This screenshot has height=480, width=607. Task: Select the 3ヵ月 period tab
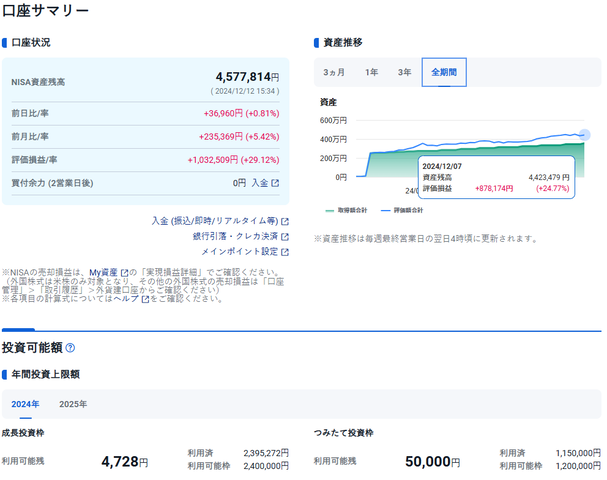click(334, 72)
